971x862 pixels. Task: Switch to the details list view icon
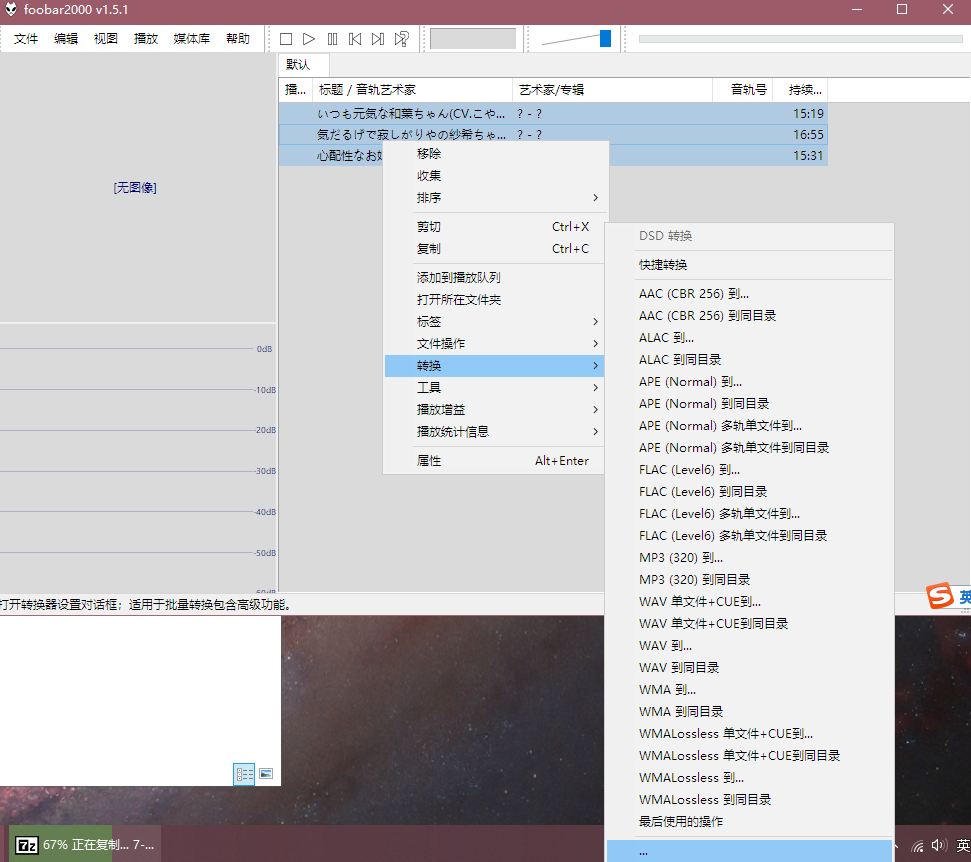(244, 774)
